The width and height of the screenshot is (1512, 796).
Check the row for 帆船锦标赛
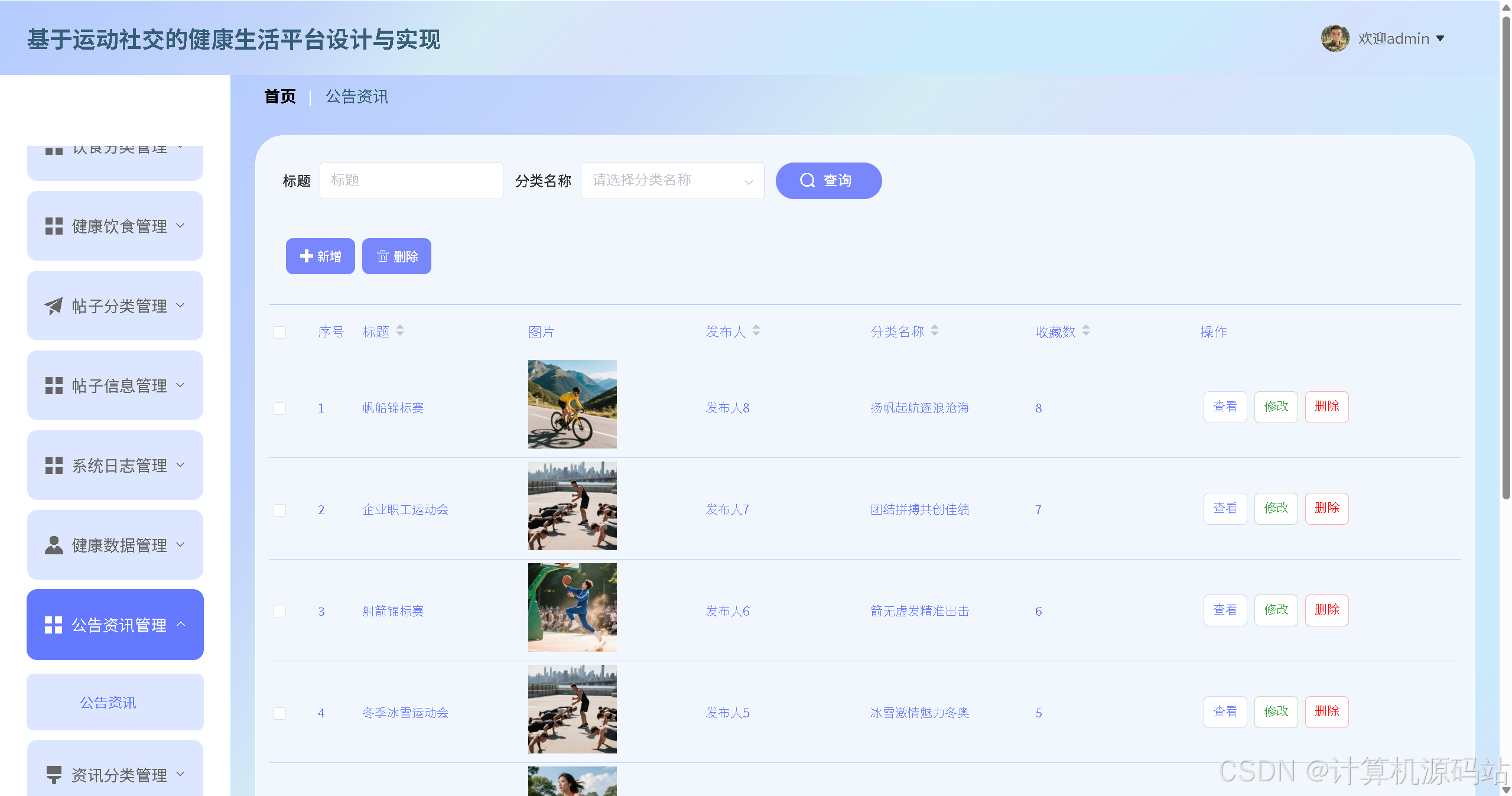(x=280, y=408)
